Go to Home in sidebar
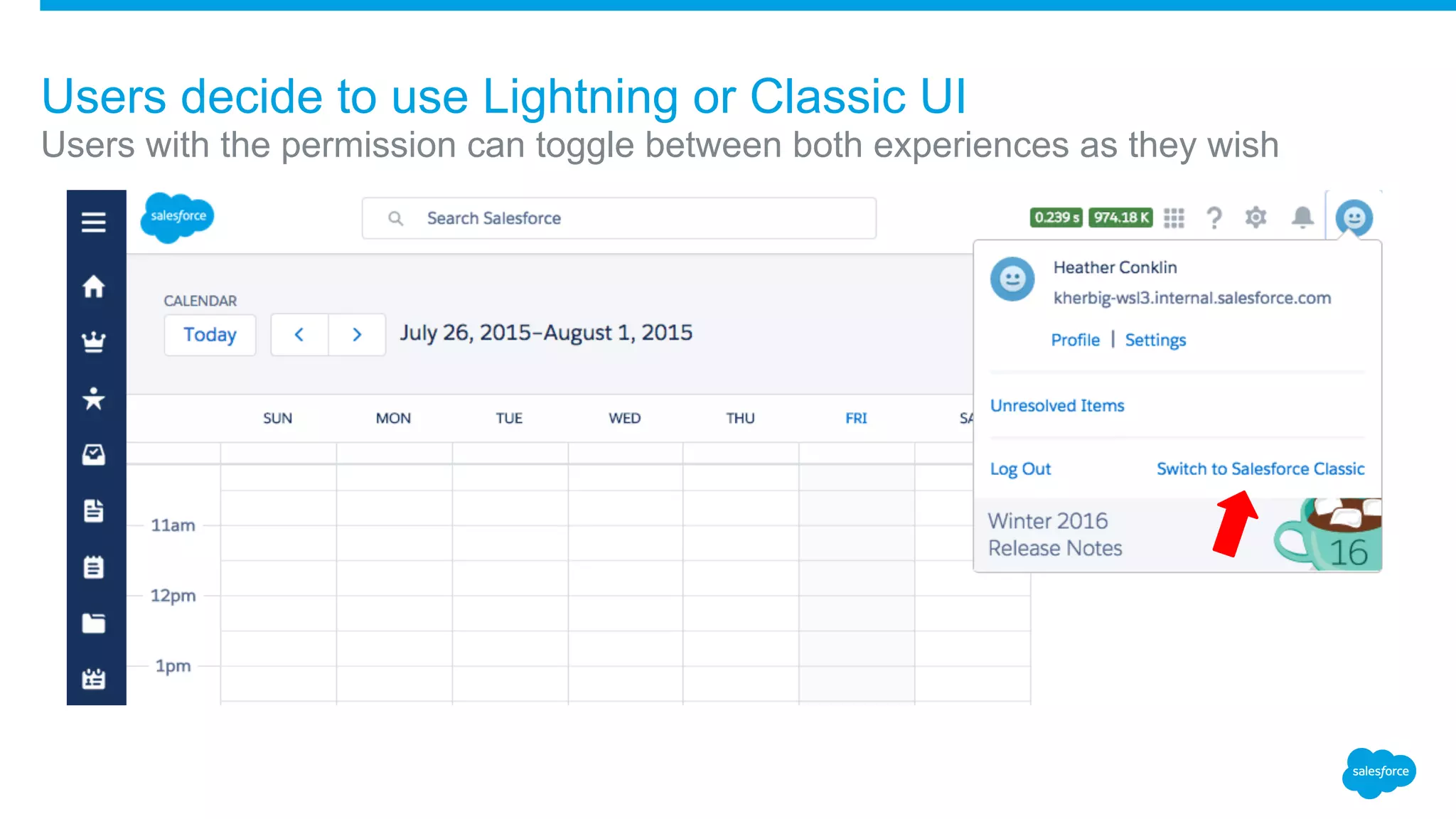The image size is (1456, 819). click(93, 287)
